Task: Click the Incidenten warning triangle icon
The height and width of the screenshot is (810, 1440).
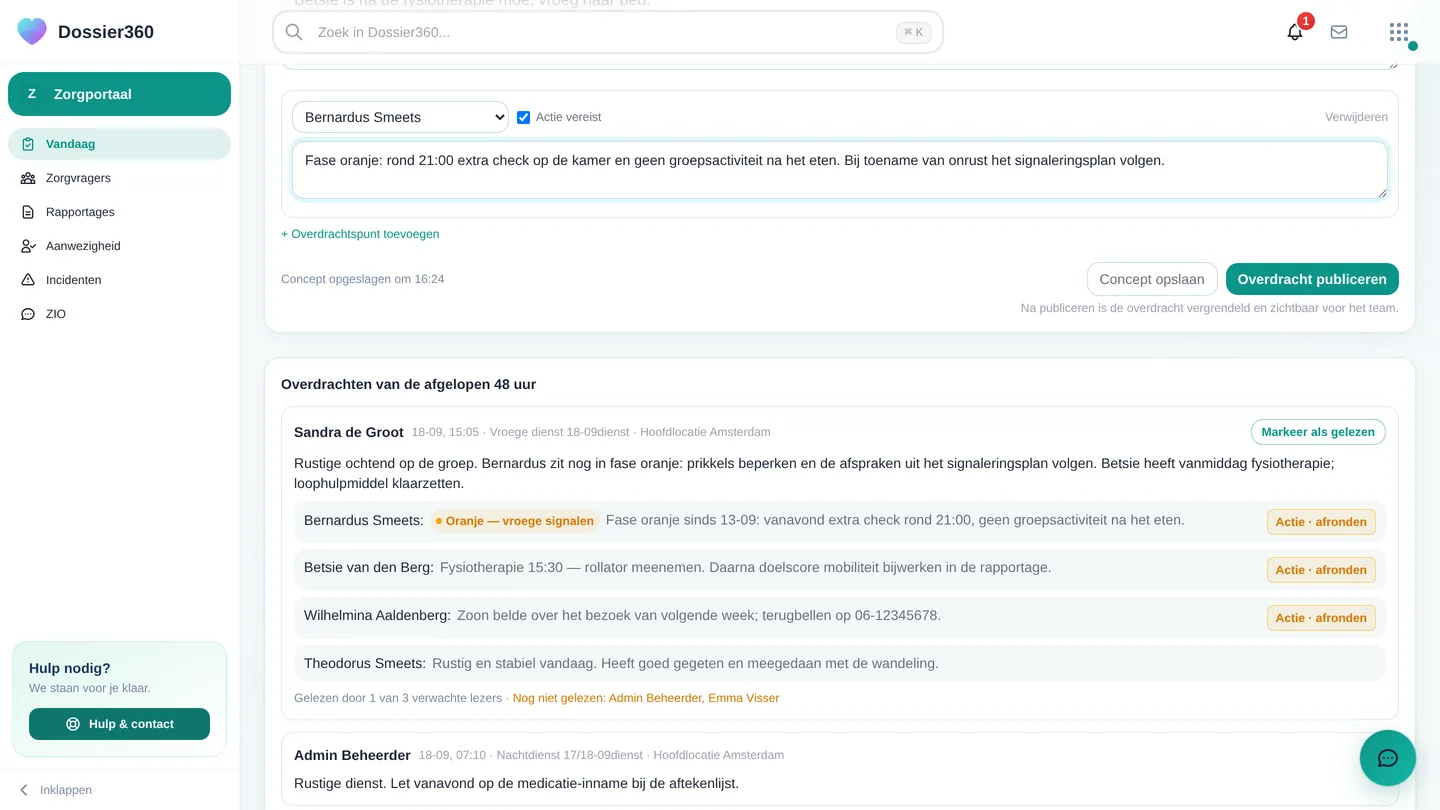Action: (x=28, y=280)
